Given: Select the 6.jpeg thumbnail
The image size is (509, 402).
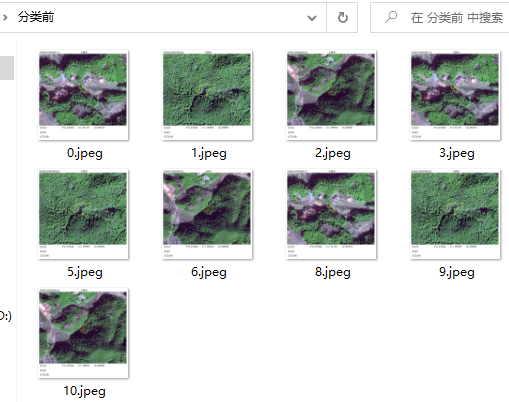Looking at the screenshot, I should tap(207, 214).
